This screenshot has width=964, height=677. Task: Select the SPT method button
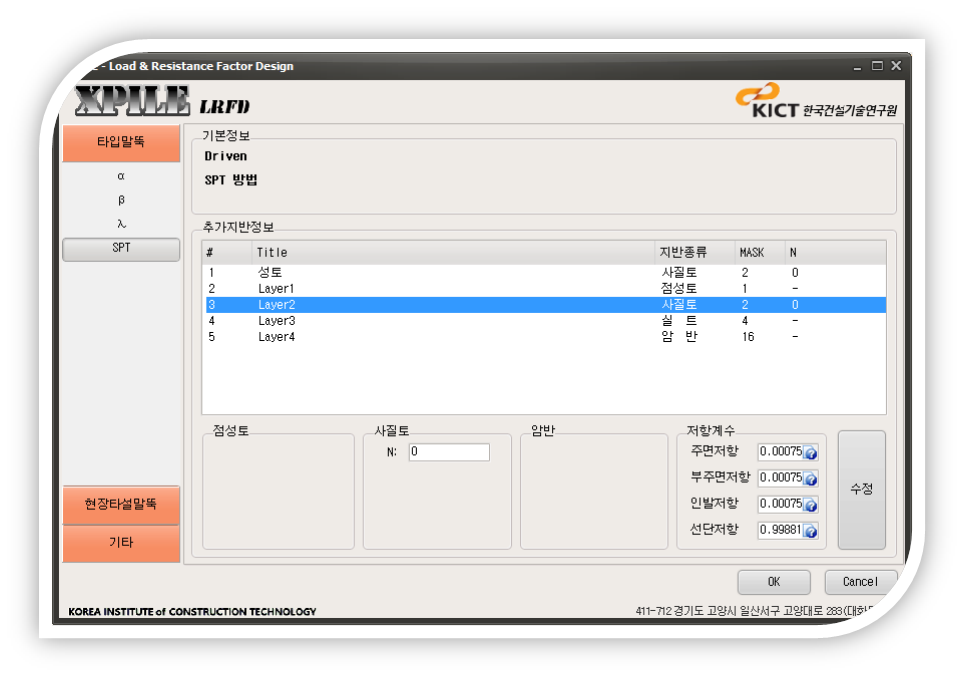[x=121, y=249]
